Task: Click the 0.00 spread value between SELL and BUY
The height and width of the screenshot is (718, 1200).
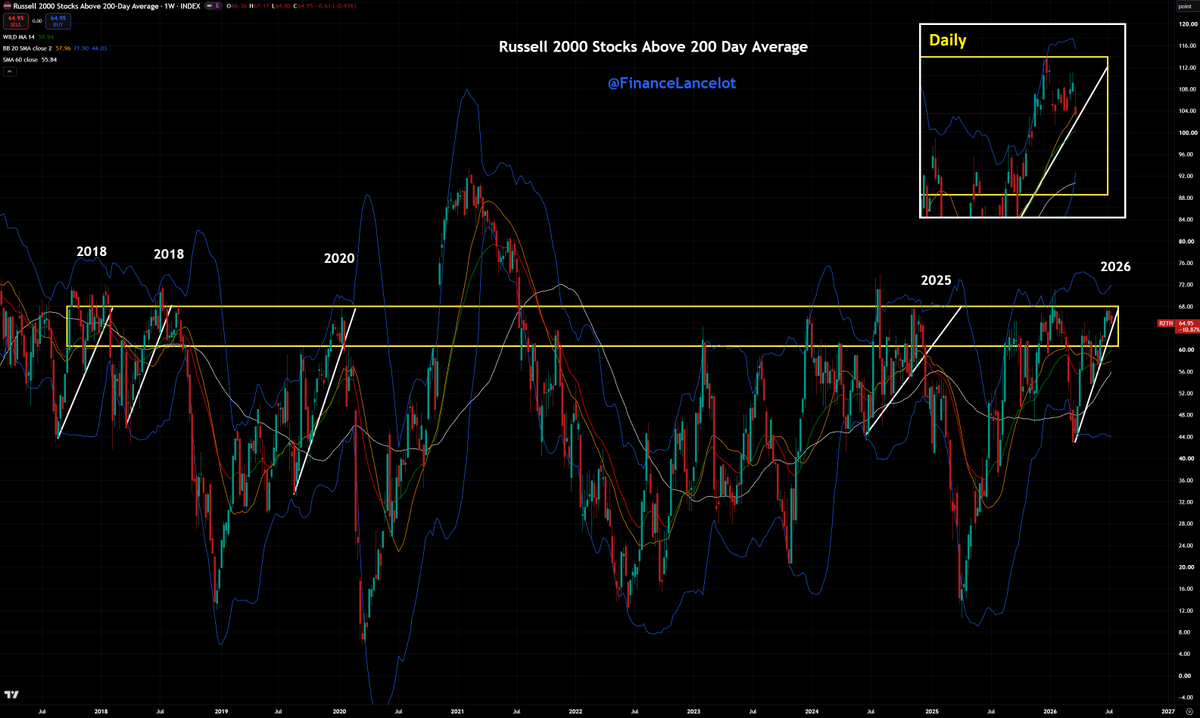Action: point(37,21)
